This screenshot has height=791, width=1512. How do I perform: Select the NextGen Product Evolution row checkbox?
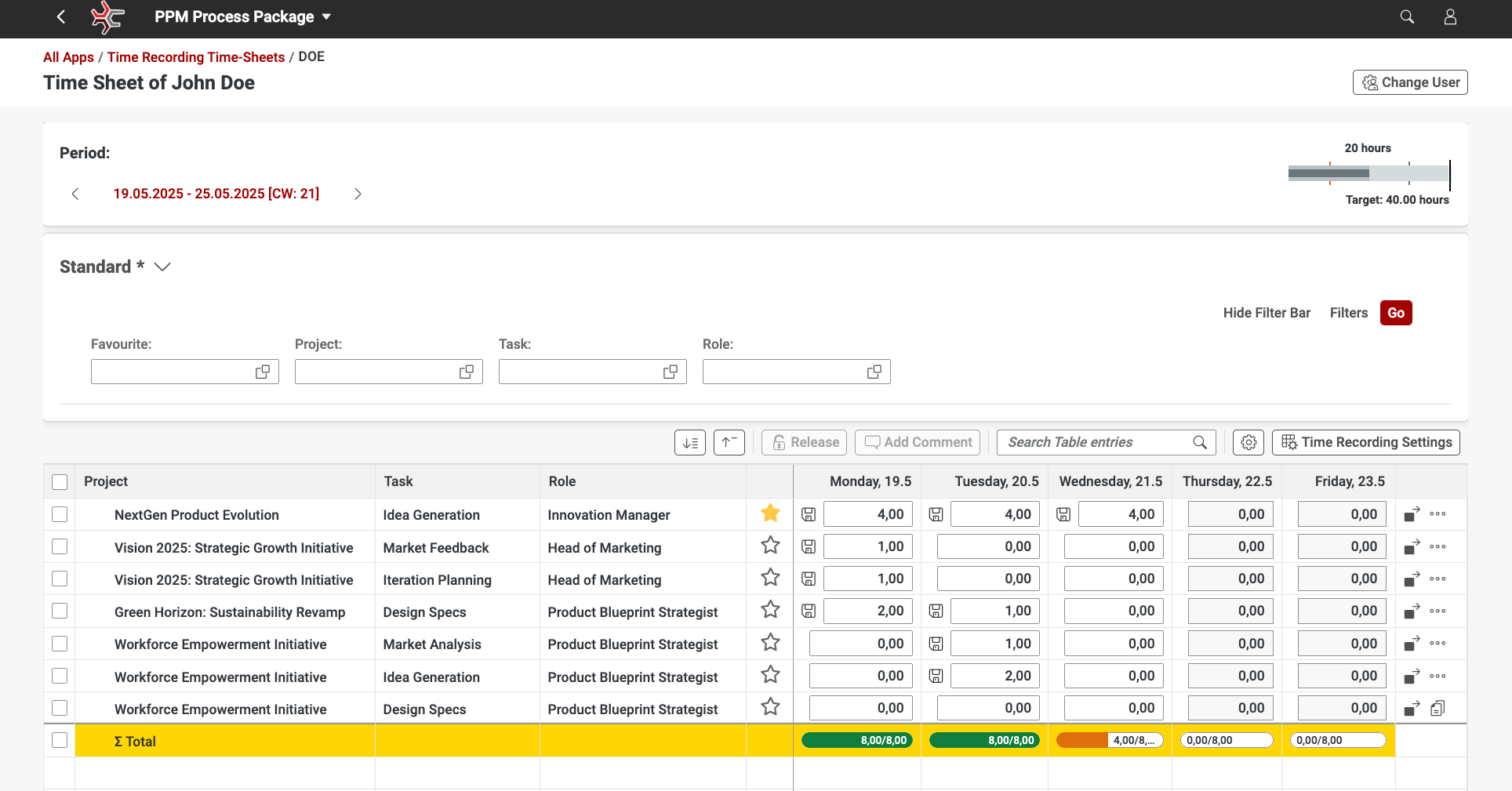point(60,514)
